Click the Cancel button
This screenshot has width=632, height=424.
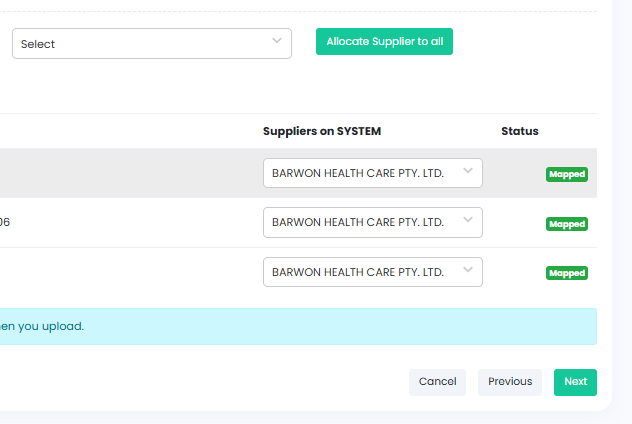tap(437, 382)
